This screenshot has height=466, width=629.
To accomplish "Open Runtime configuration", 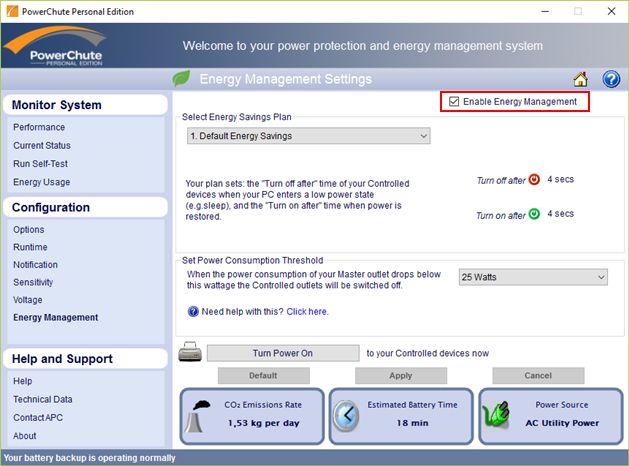I will point(30,247).
